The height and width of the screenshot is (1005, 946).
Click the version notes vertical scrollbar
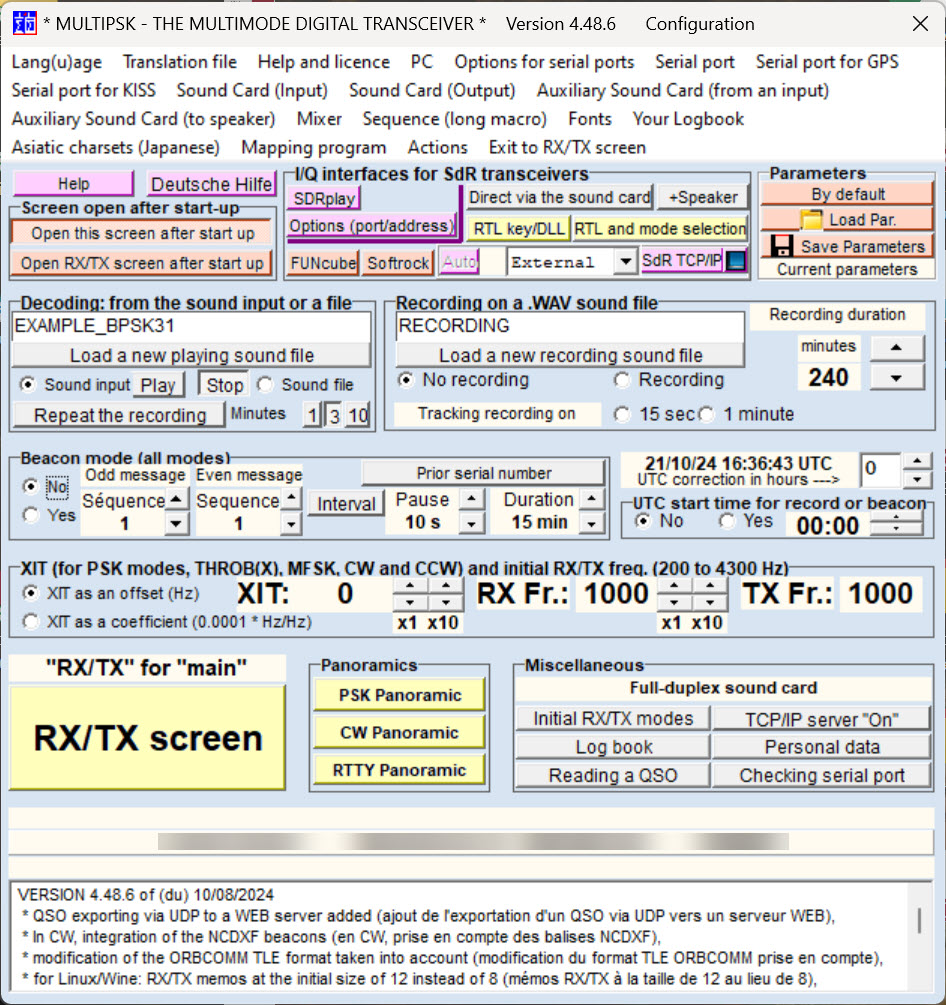coord(919,920)
